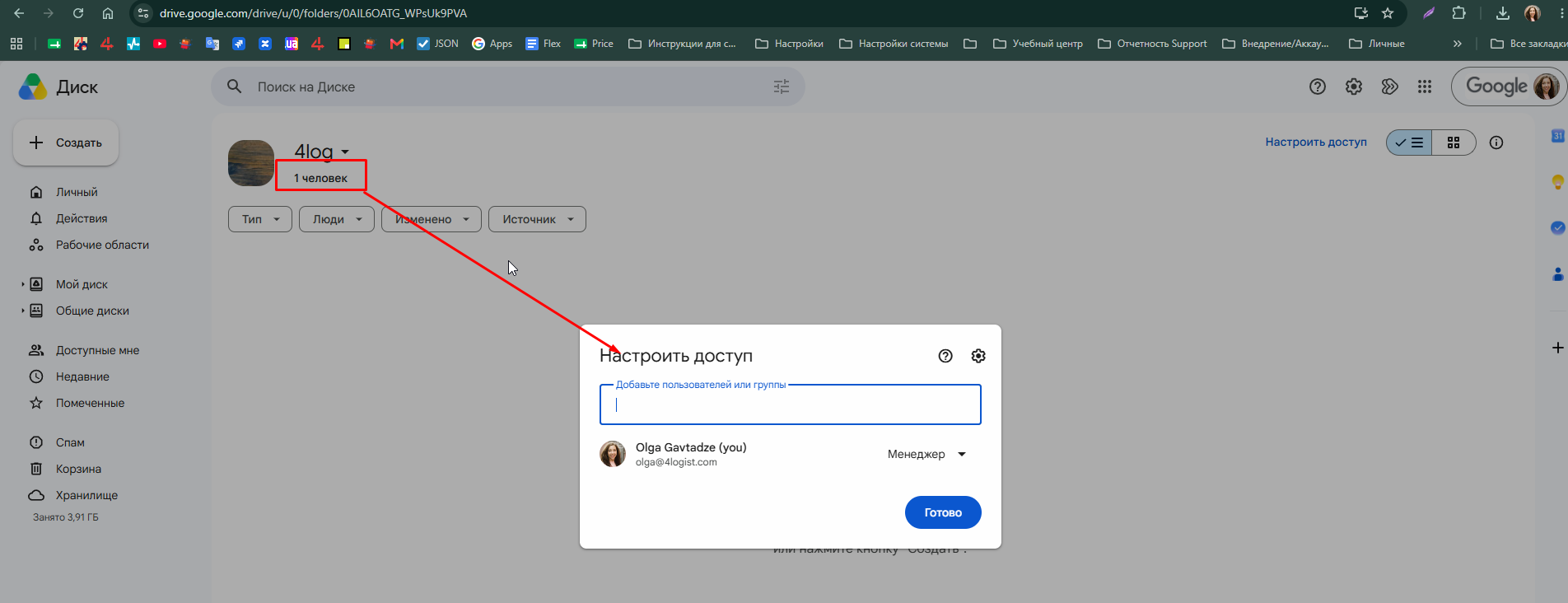Open the Chrome apps grid shortcut
This screenshot has width=1568, height=603.
coord(16,44)
